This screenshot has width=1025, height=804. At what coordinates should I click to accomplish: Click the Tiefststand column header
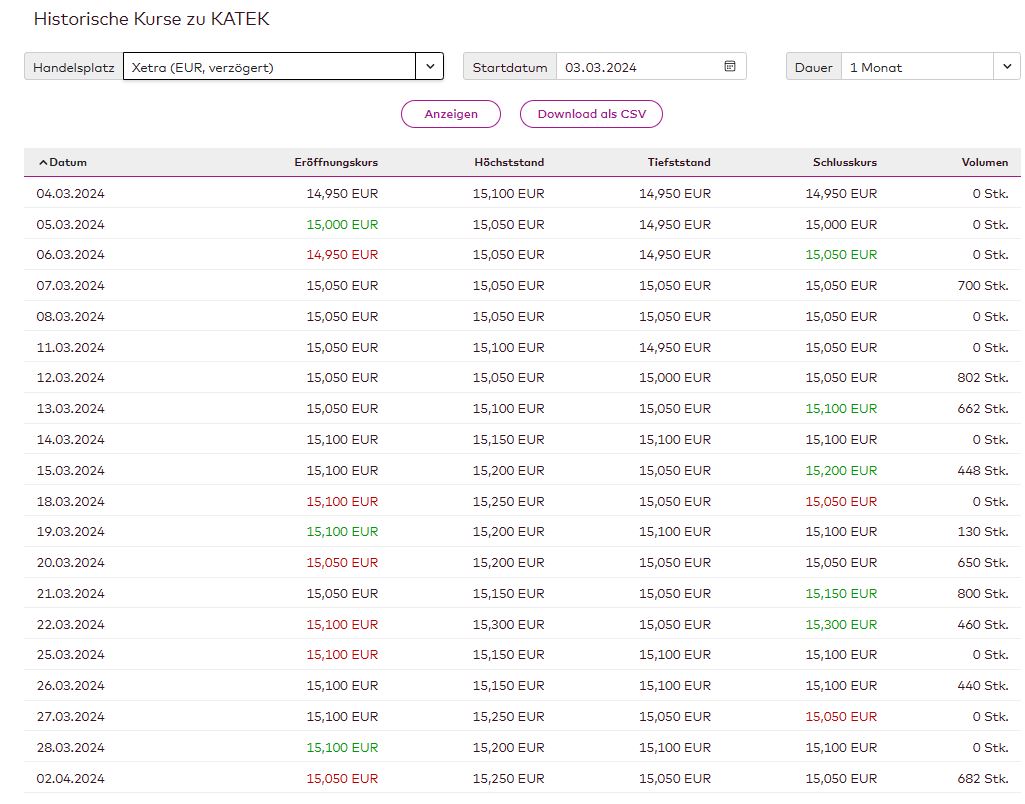tap(678, 163)
